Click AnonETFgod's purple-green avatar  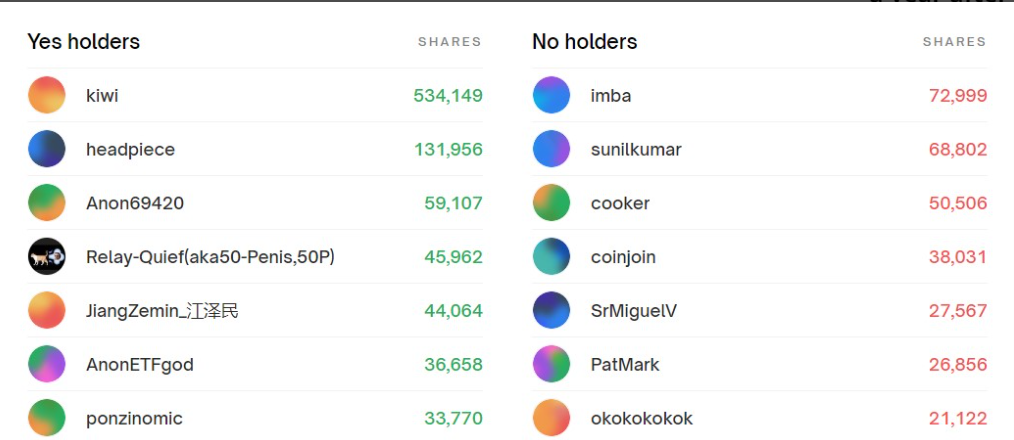tap(47, 364)
